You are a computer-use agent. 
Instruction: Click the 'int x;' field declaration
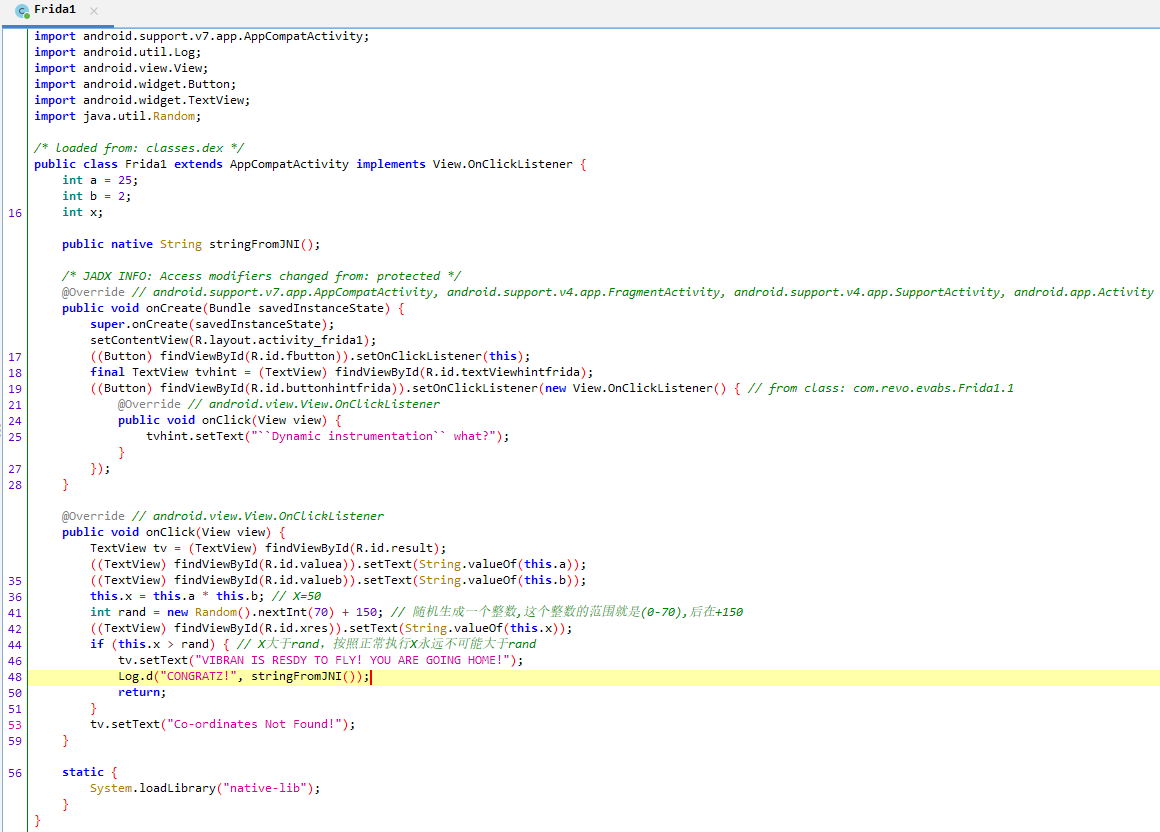tap(82, 212)
